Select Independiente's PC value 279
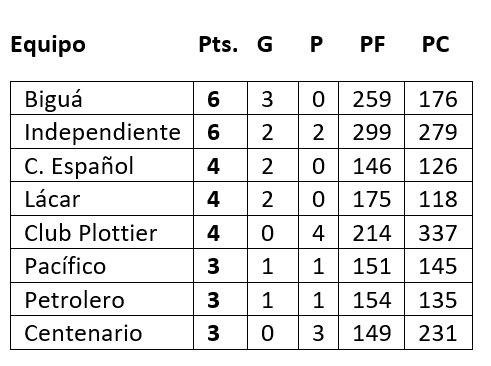The width and height of the screenshot is (491, 366). coord(438,133)
